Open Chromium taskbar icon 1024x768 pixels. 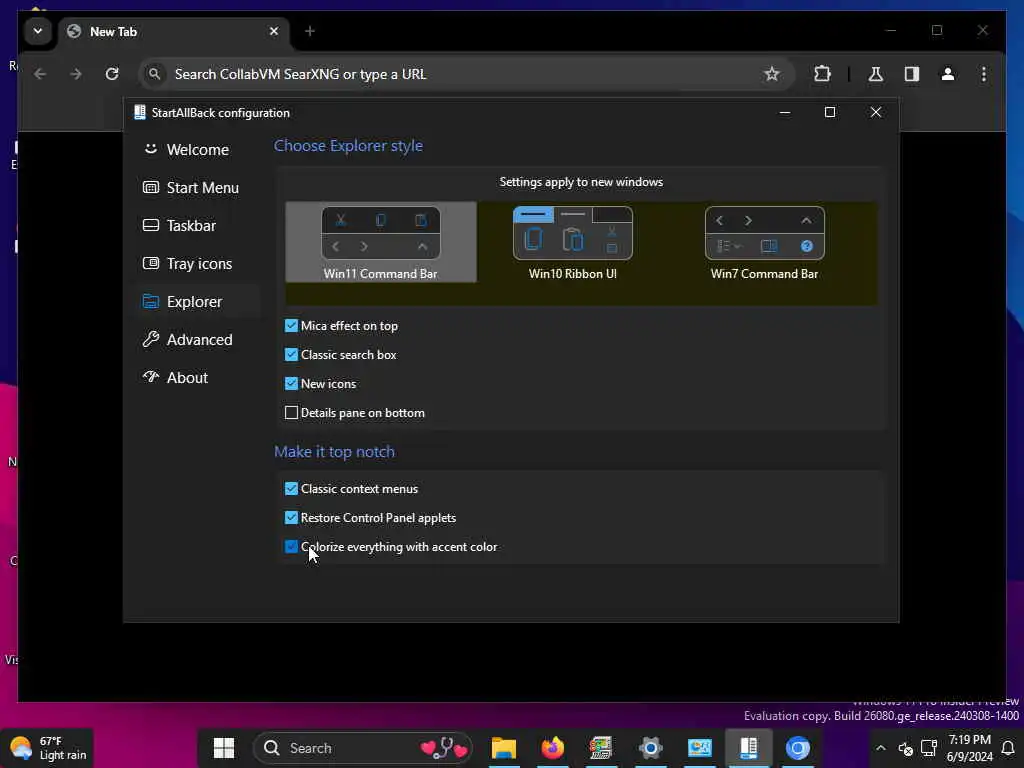[x=797, y=748]
